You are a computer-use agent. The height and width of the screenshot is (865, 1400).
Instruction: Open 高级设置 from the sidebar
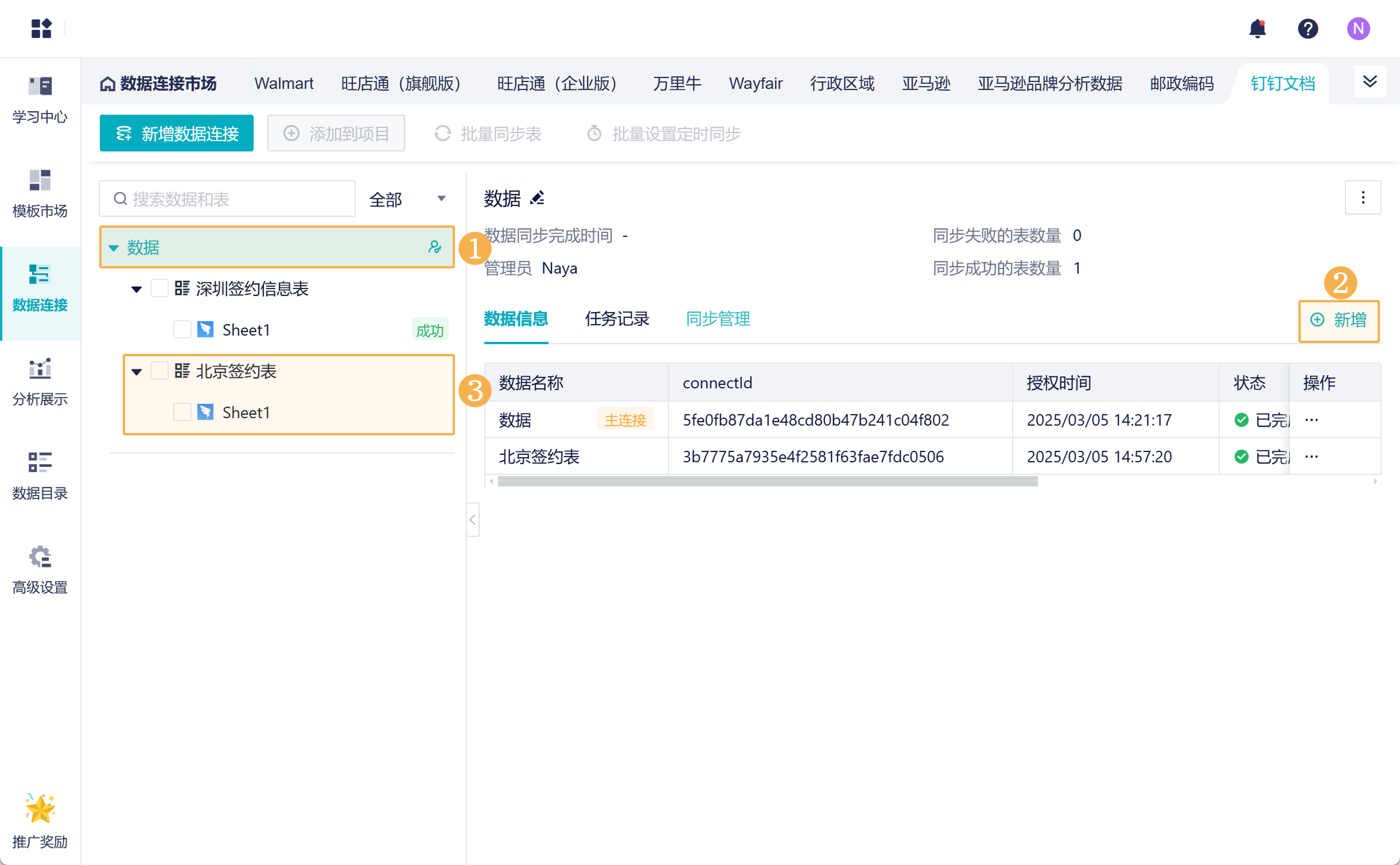pyautogui.click(x=40, y=569)
